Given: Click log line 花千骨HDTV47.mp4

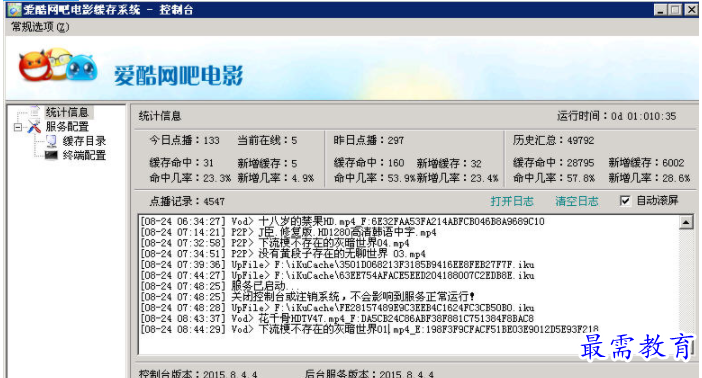Looking at the screenshot, I should 337,318.
